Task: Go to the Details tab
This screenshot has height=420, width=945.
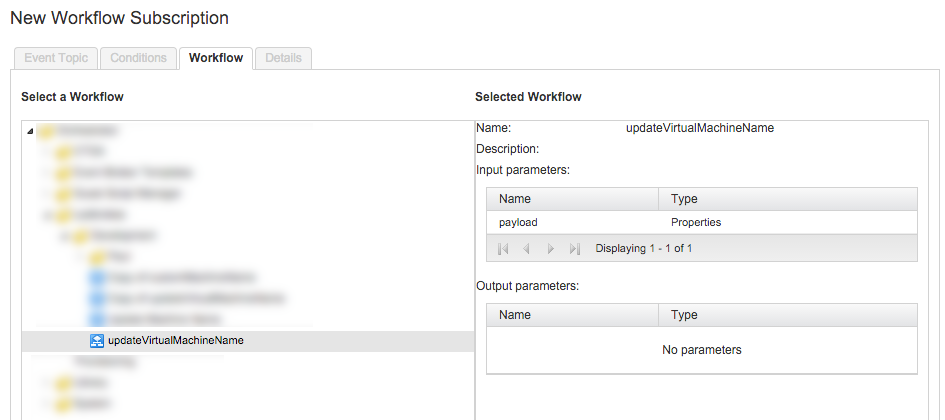Action: 283,58
